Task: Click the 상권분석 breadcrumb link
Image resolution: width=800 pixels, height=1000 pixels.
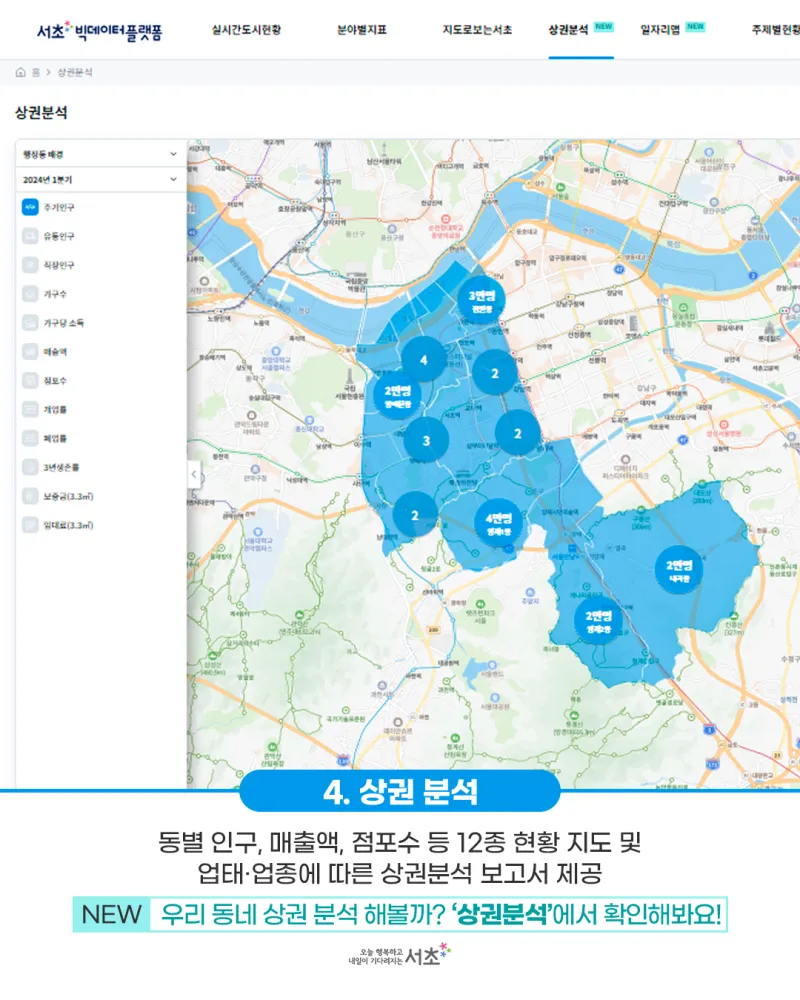Action: click(x=76, y=73)
